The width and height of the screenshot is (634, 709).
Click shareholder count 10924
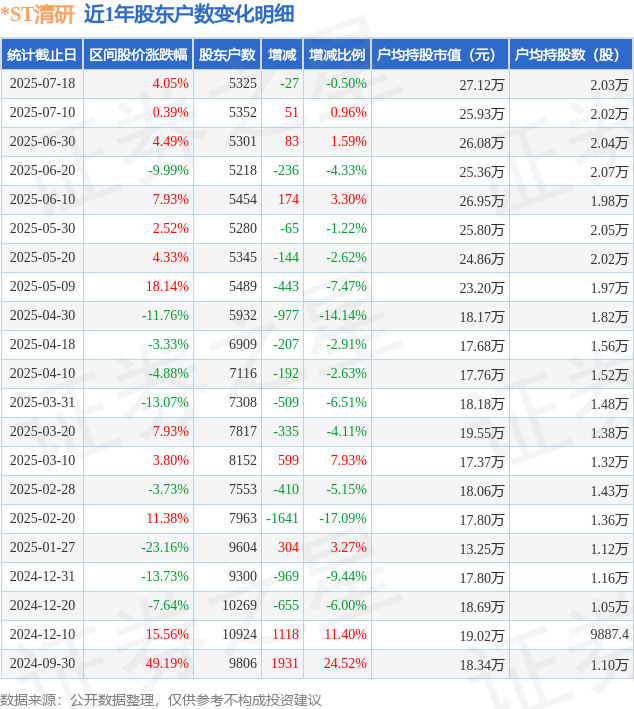tap(240, 634)
